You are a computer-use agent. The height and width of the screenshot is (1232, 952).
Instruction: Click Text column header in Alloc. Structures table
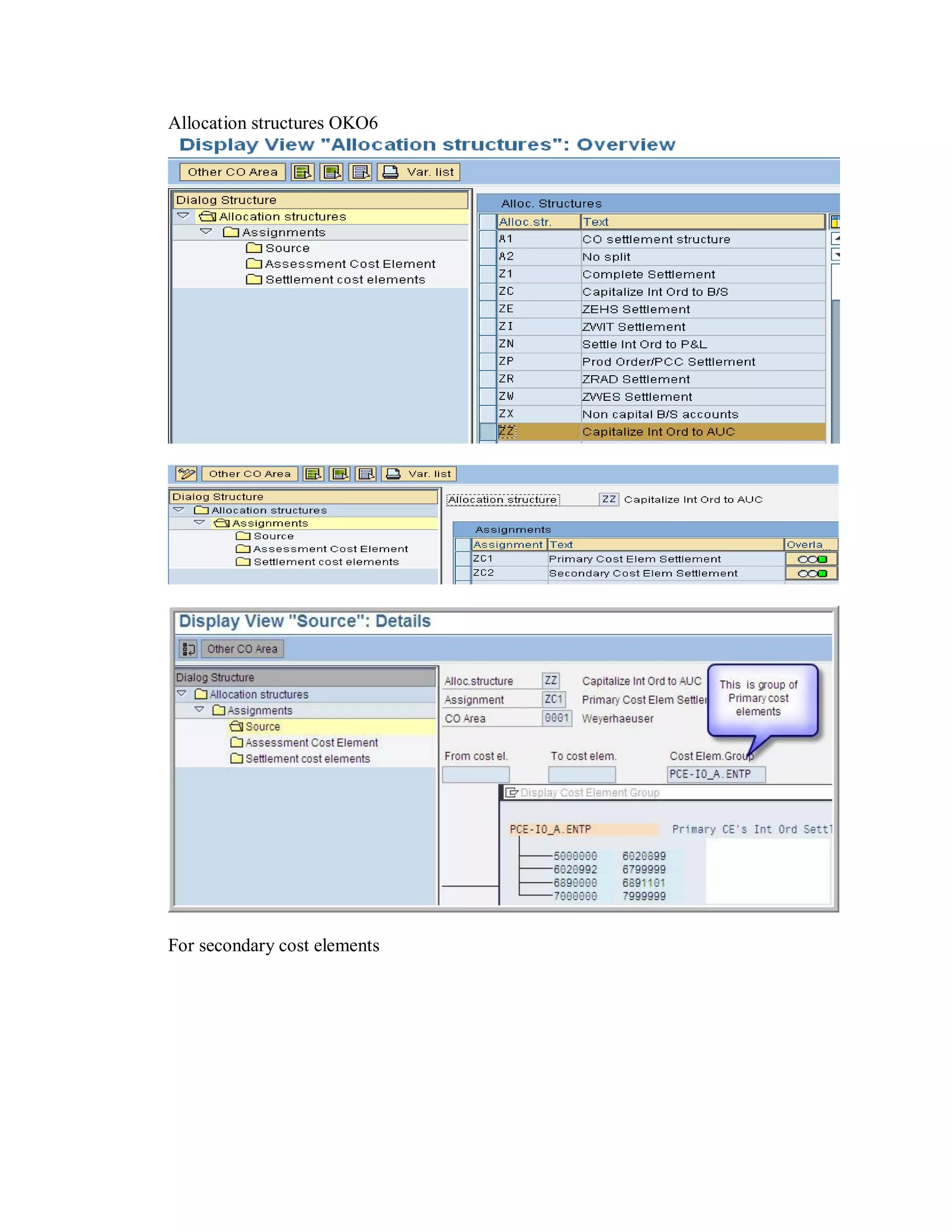pyautogui.click(x=703, y=222)
